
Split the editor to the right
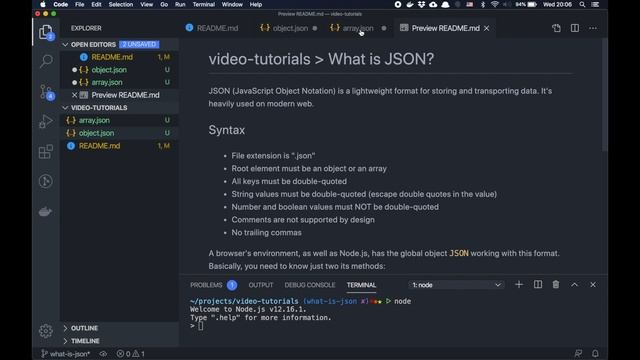pyautogui.click(x=575, y=28)
